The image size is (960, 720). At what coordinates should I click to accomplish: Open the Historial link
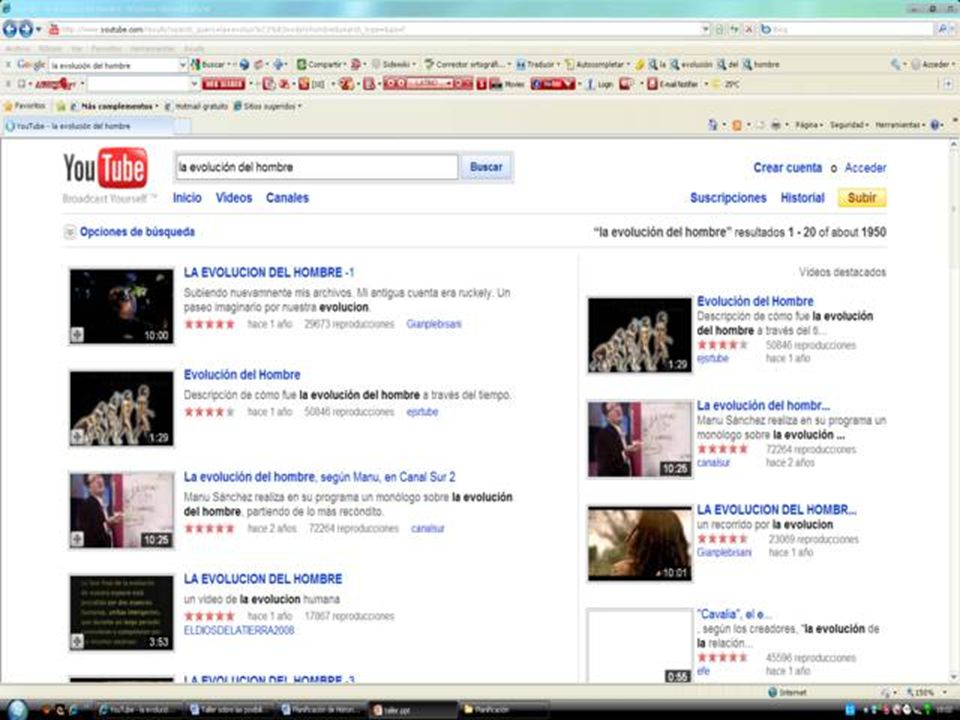tap(802, 198)
